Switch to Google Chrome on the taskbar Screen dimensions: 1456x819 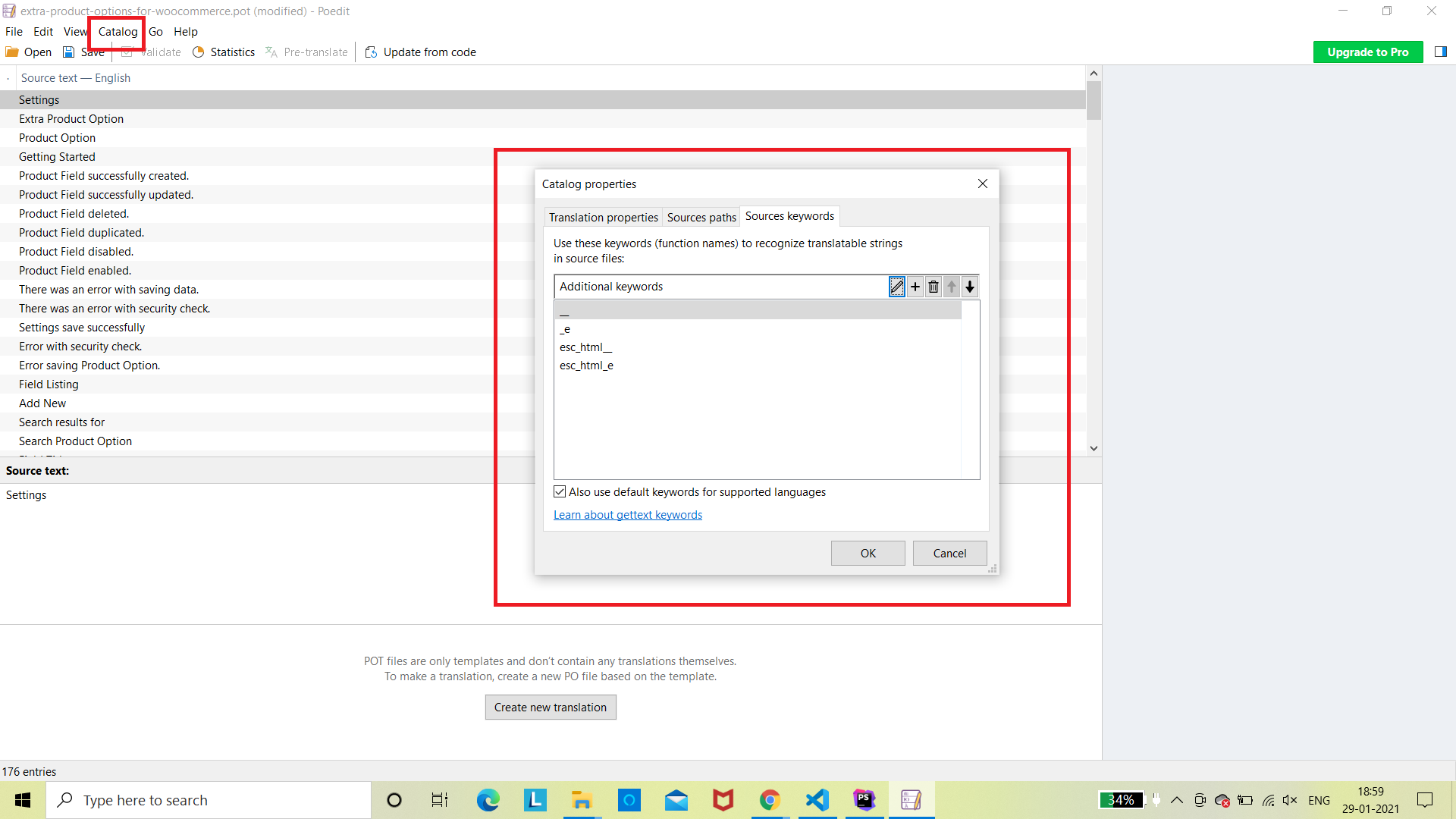click(770, 800)
